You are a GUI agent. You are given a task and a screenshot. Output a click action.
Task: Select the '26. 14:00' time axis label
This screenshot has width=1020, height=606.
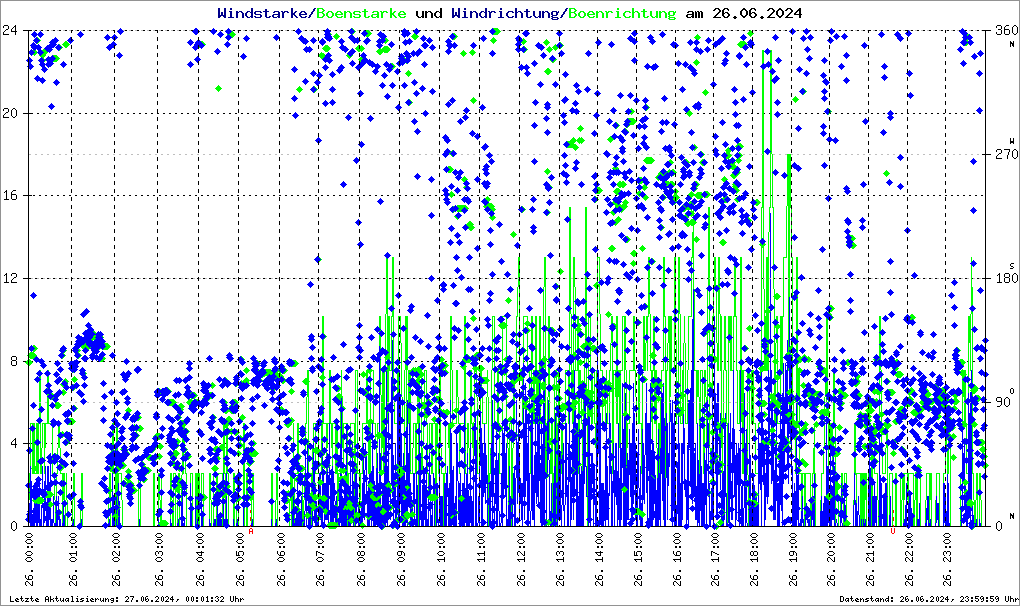(x=599, y=559)
